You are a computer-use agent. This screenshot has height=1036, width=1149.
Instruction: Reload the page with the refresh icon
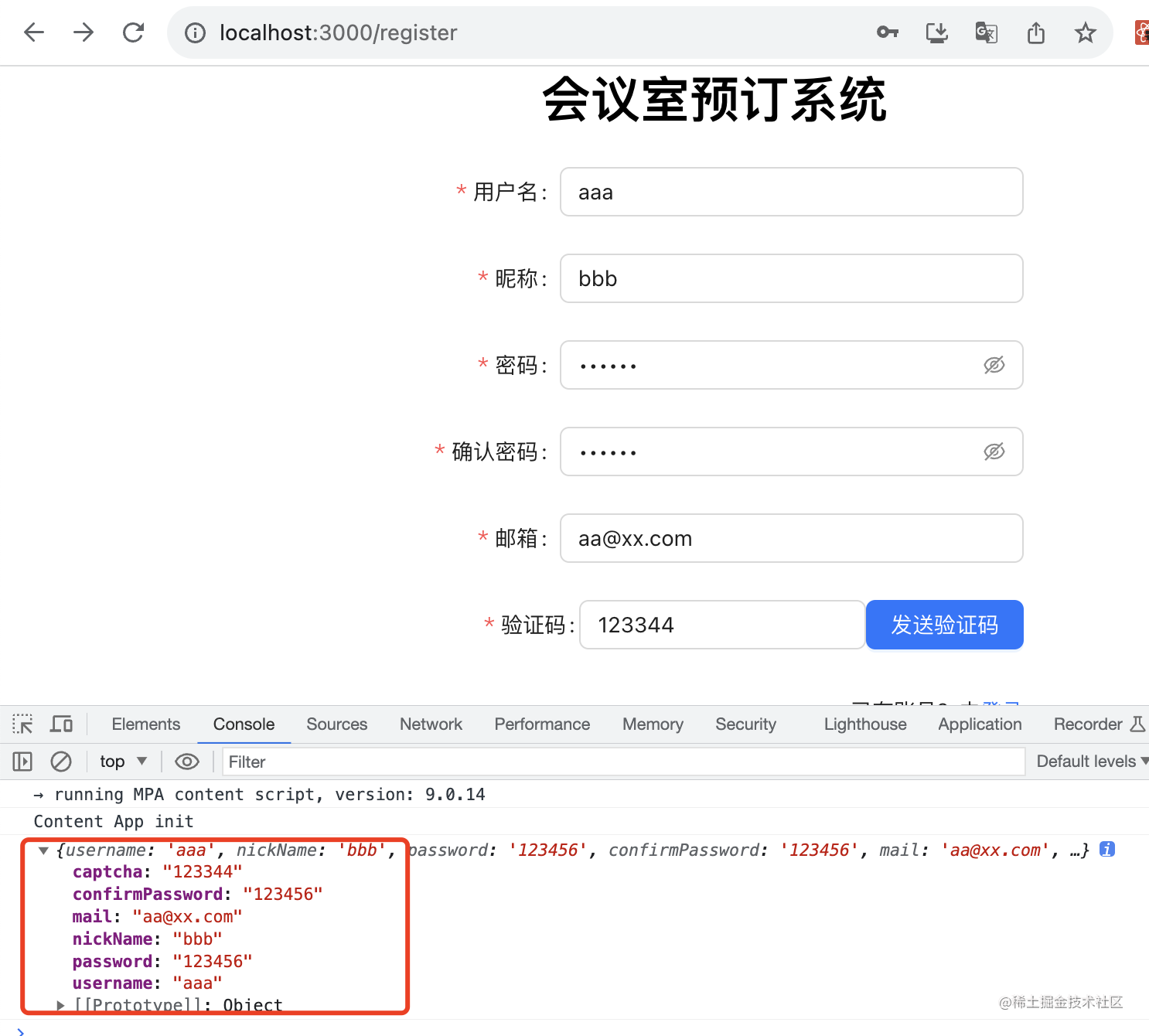point(134,32)
